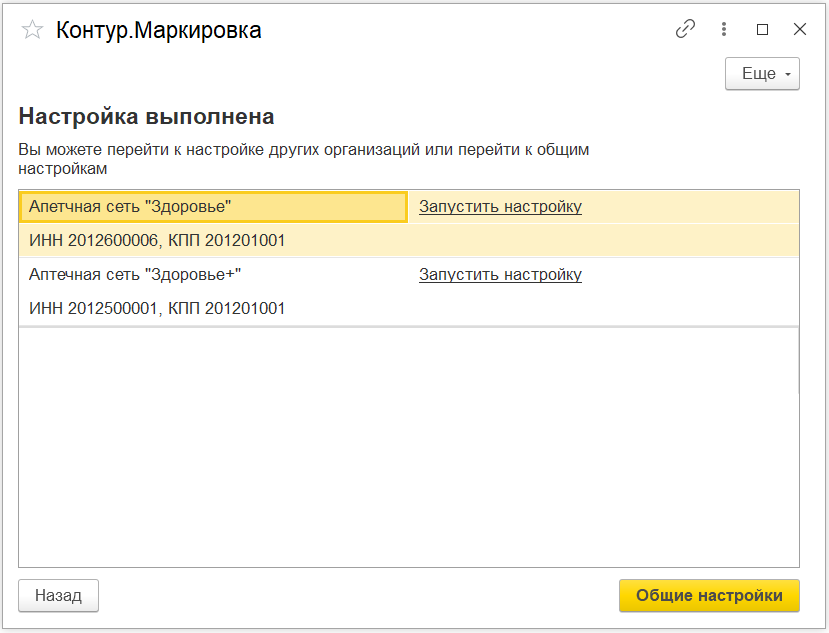
Task: Get a link using the chain icon
Action: (685, 29)
